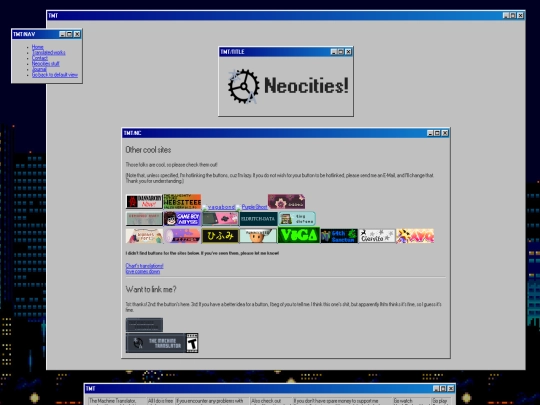This screenshot has width=540, height=405.
Task: Go to Home in TMT/NAV
Action: 38,47
